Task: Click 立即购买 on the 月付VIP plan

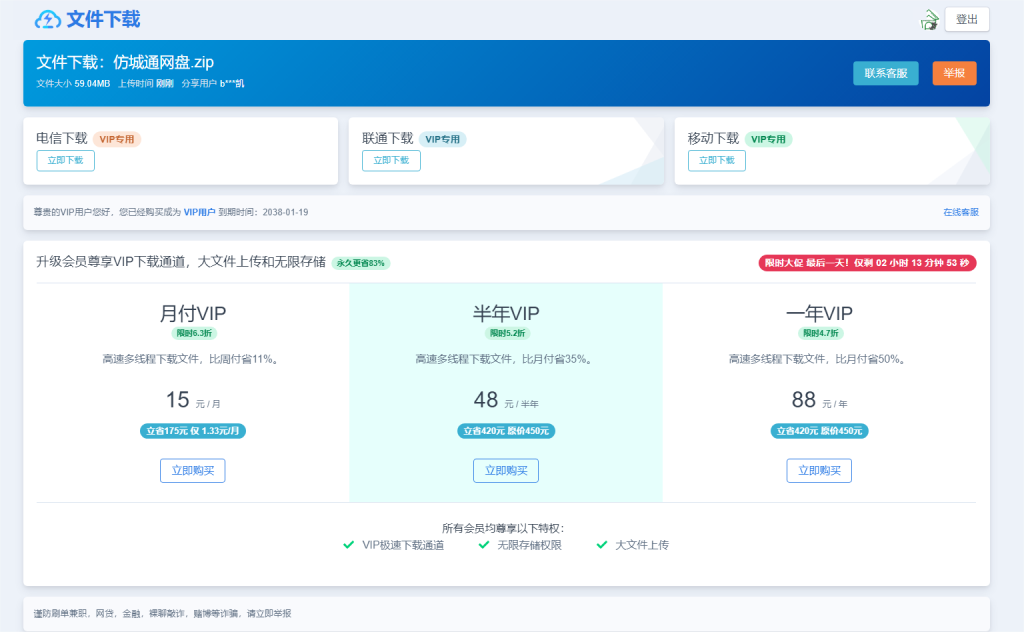Action: (x=192, y=470)
